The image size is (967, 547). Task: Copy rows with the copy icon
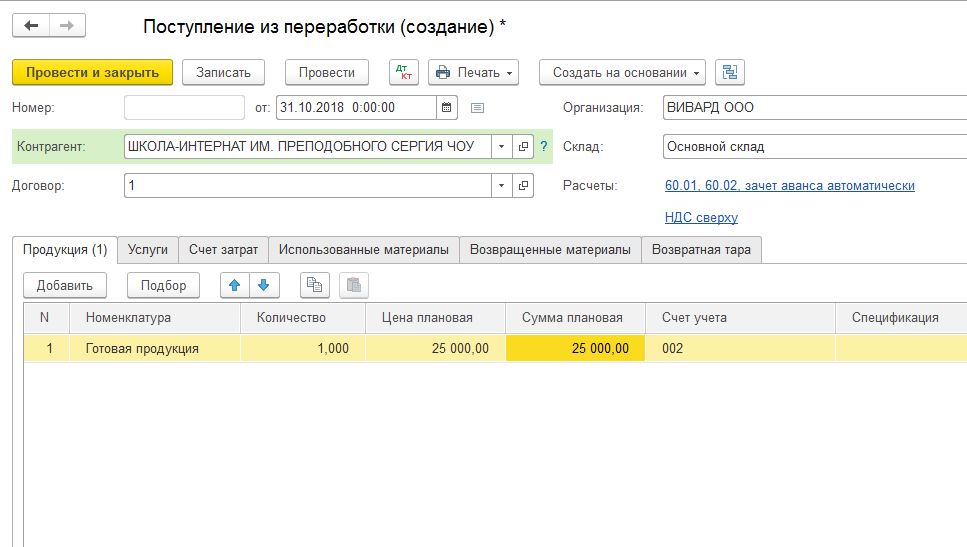click(315, 285)
